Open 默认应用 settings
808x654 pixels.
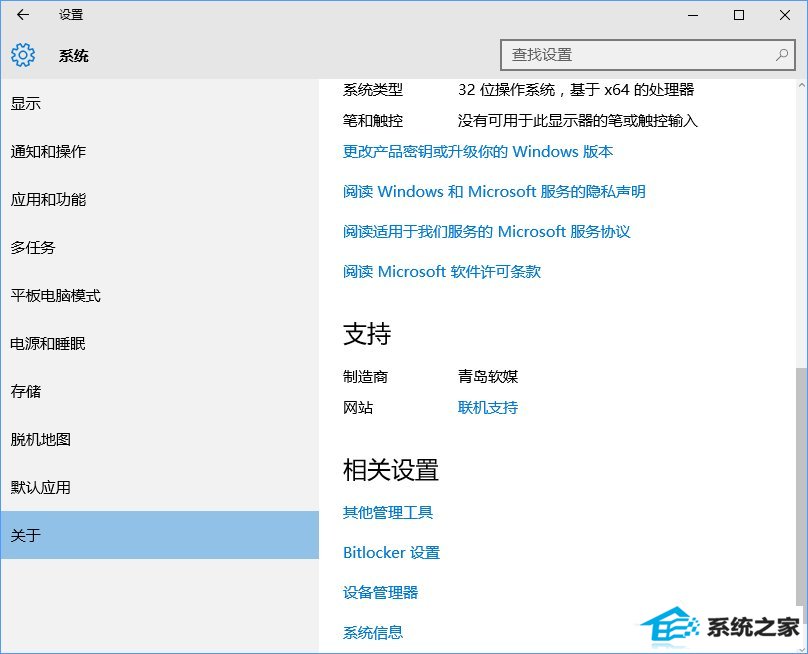[160, 487]
